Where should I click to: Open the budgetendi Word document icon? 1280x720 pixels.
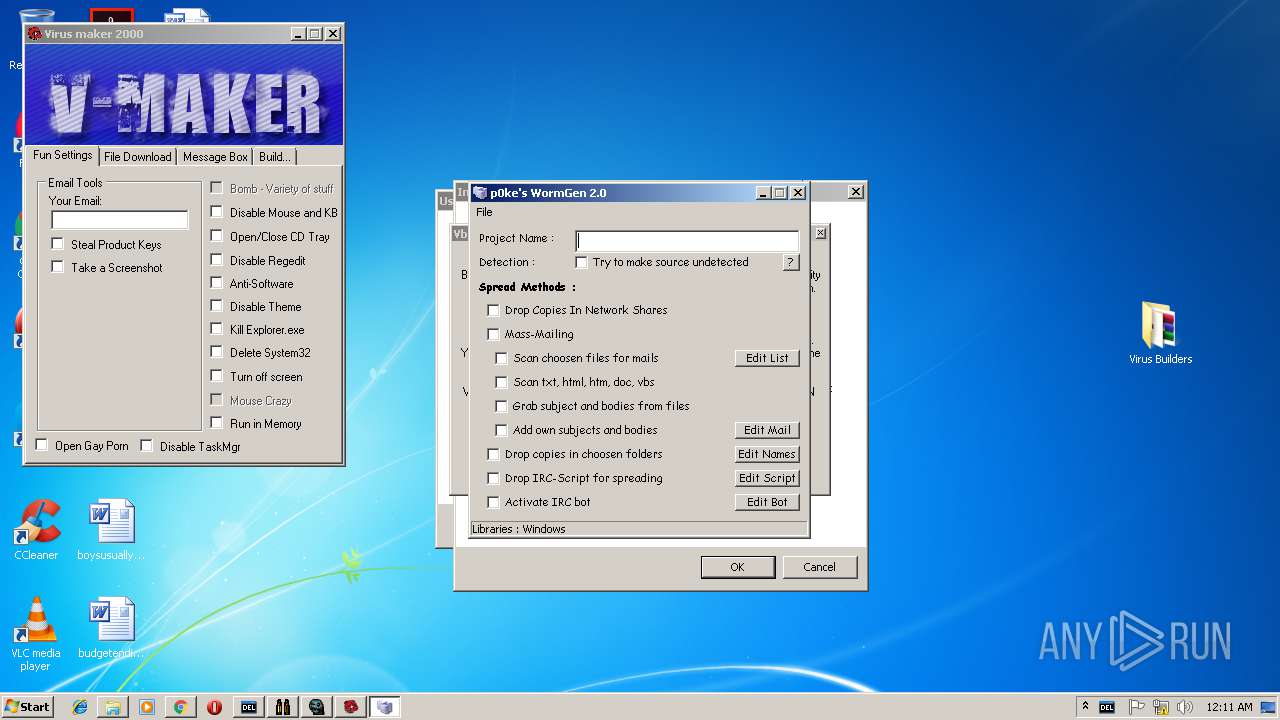[x=111, y=628]
